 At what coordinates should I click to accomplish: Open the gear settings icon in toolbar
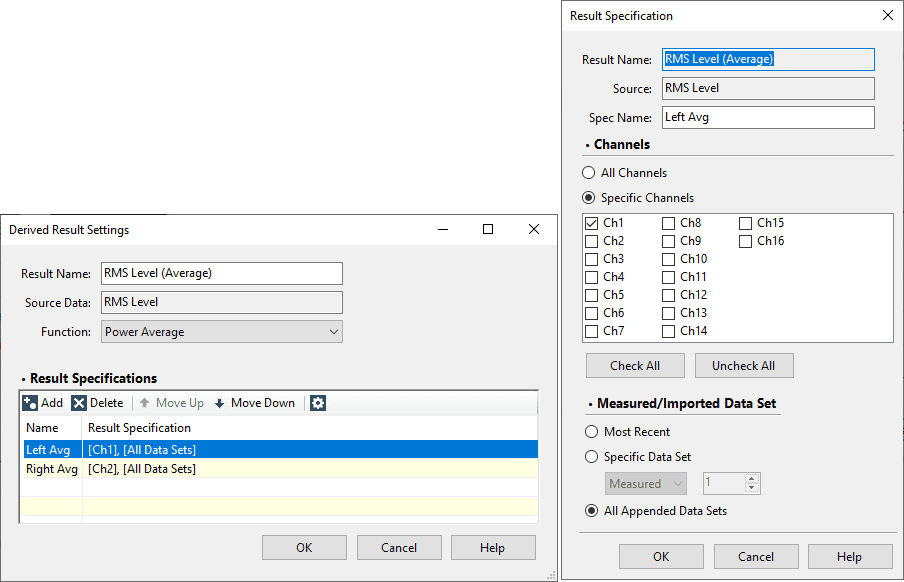(x=318, y=403)
